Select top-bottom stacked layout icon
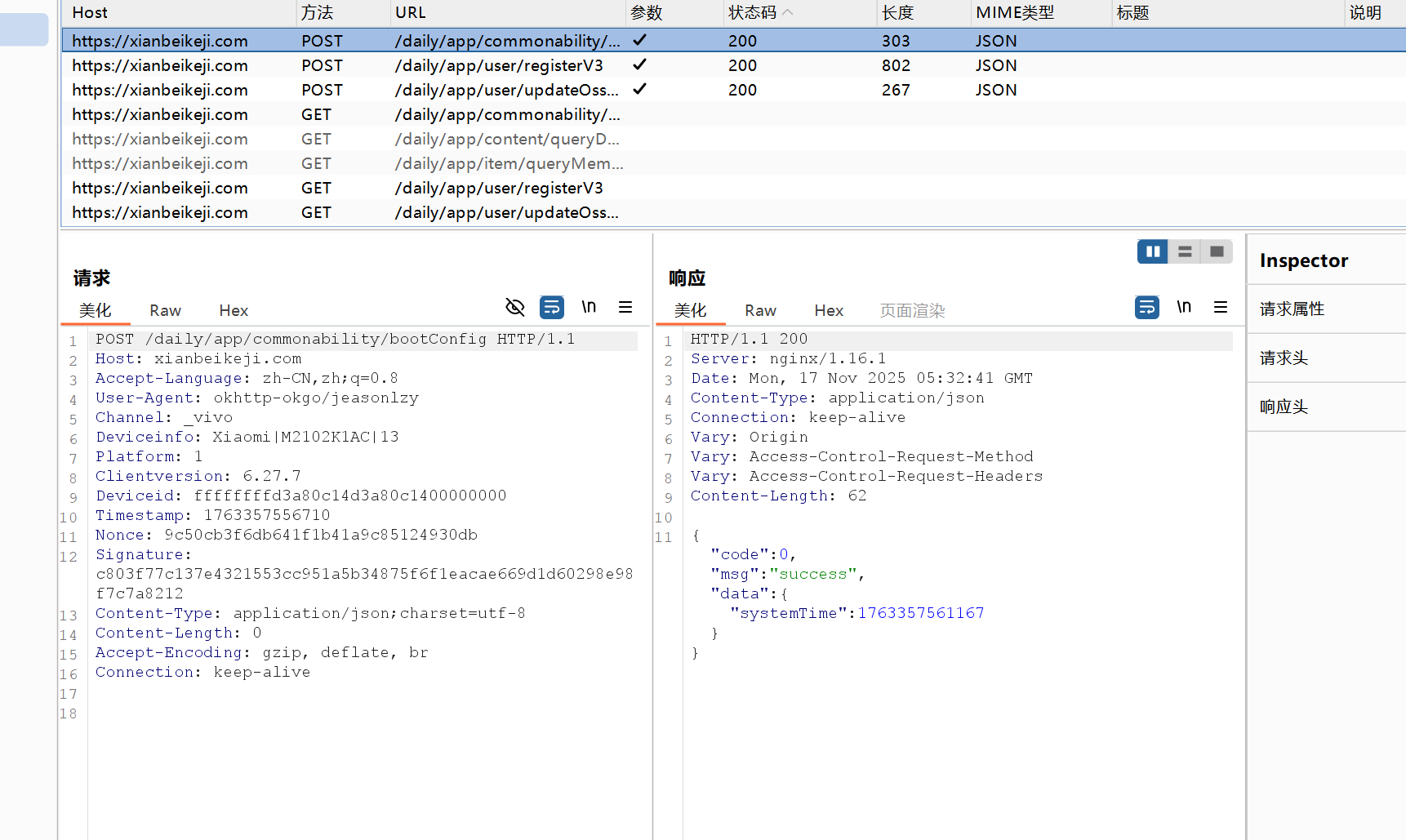Screen dimensions: 1406x840 tap(1185, 251)
